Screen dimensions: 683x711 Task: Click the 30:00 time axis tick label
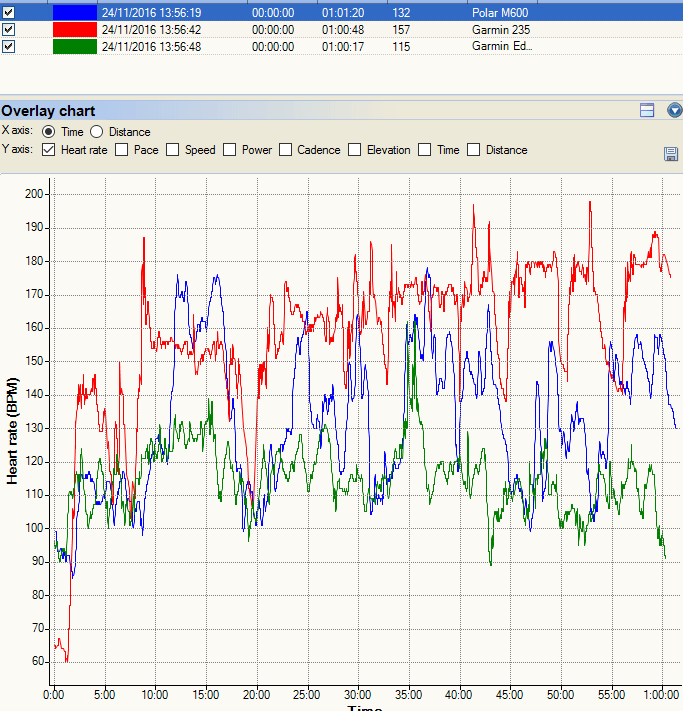358,695
